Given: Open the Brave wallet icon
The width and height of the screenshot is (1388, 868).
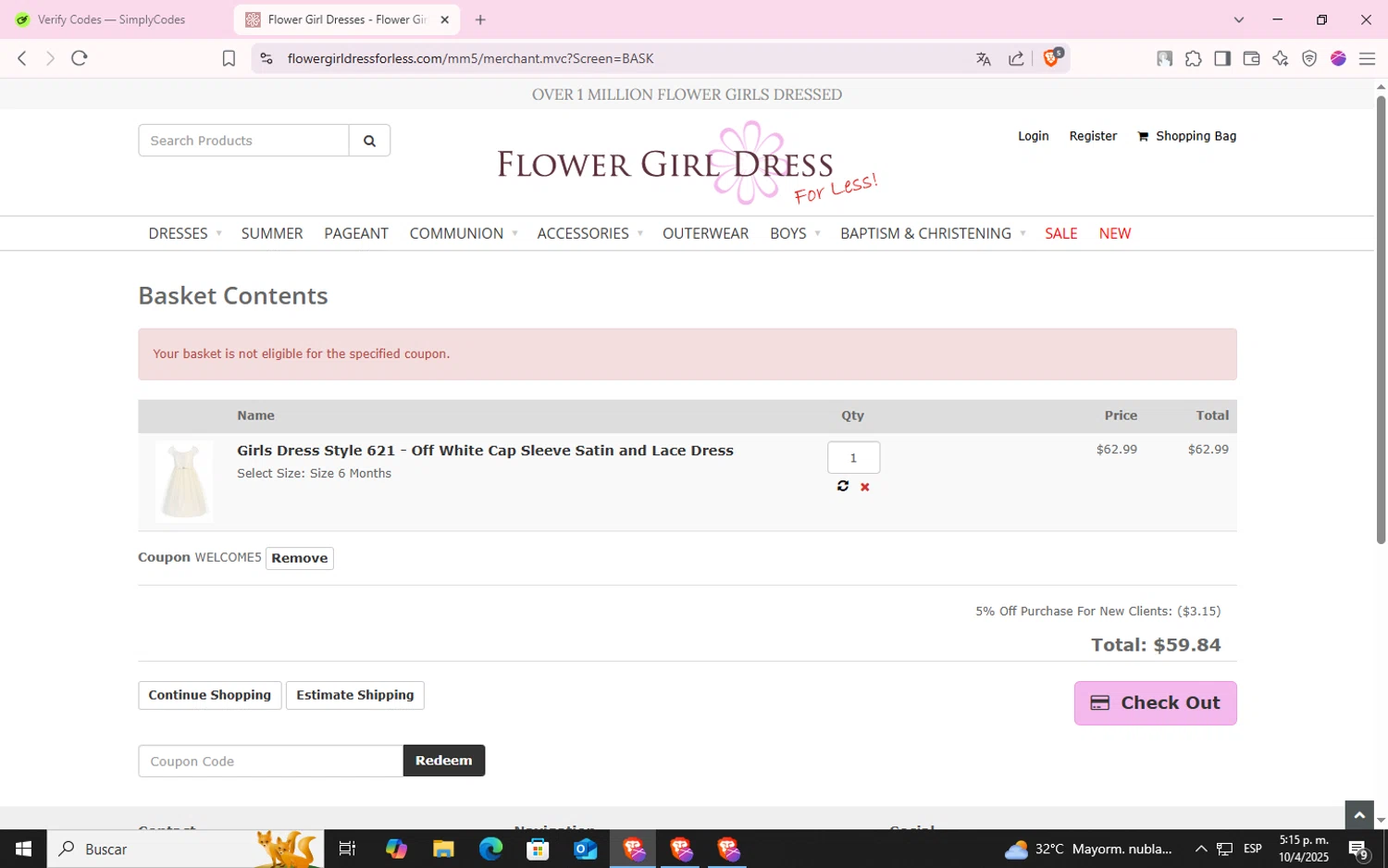Looking at the screenshot, I should (x=1251, y=58).
